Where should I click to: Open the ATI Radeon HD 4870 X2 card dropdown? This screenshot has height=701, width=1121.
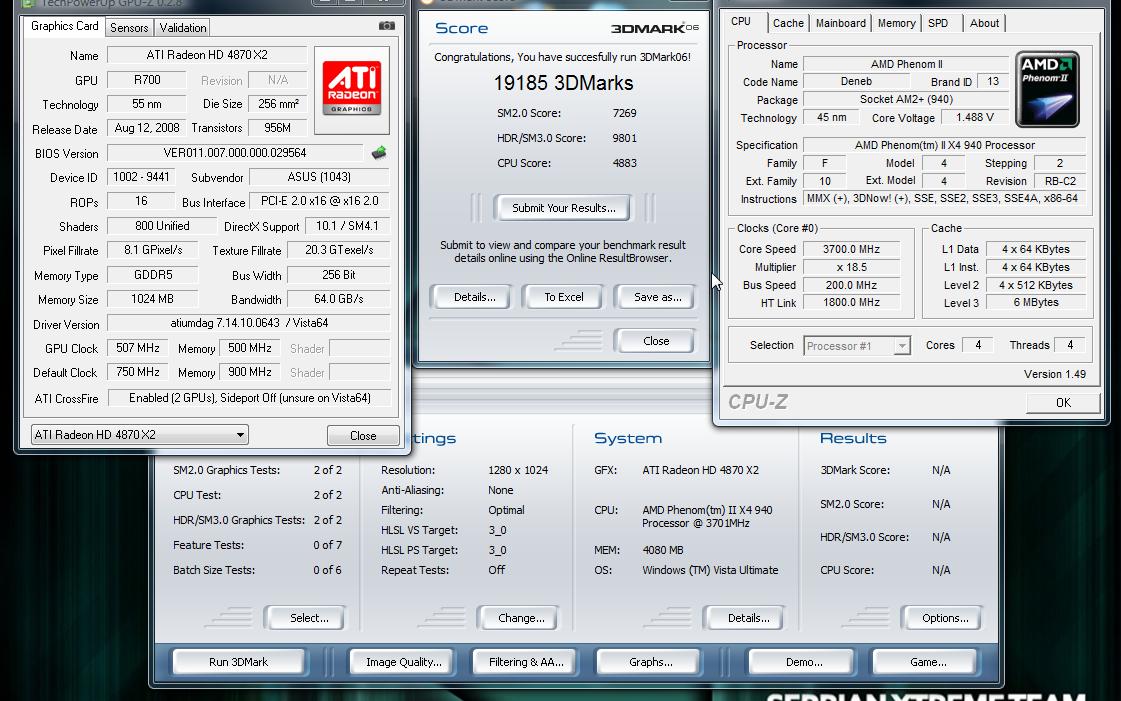click(x=139, y=434)
